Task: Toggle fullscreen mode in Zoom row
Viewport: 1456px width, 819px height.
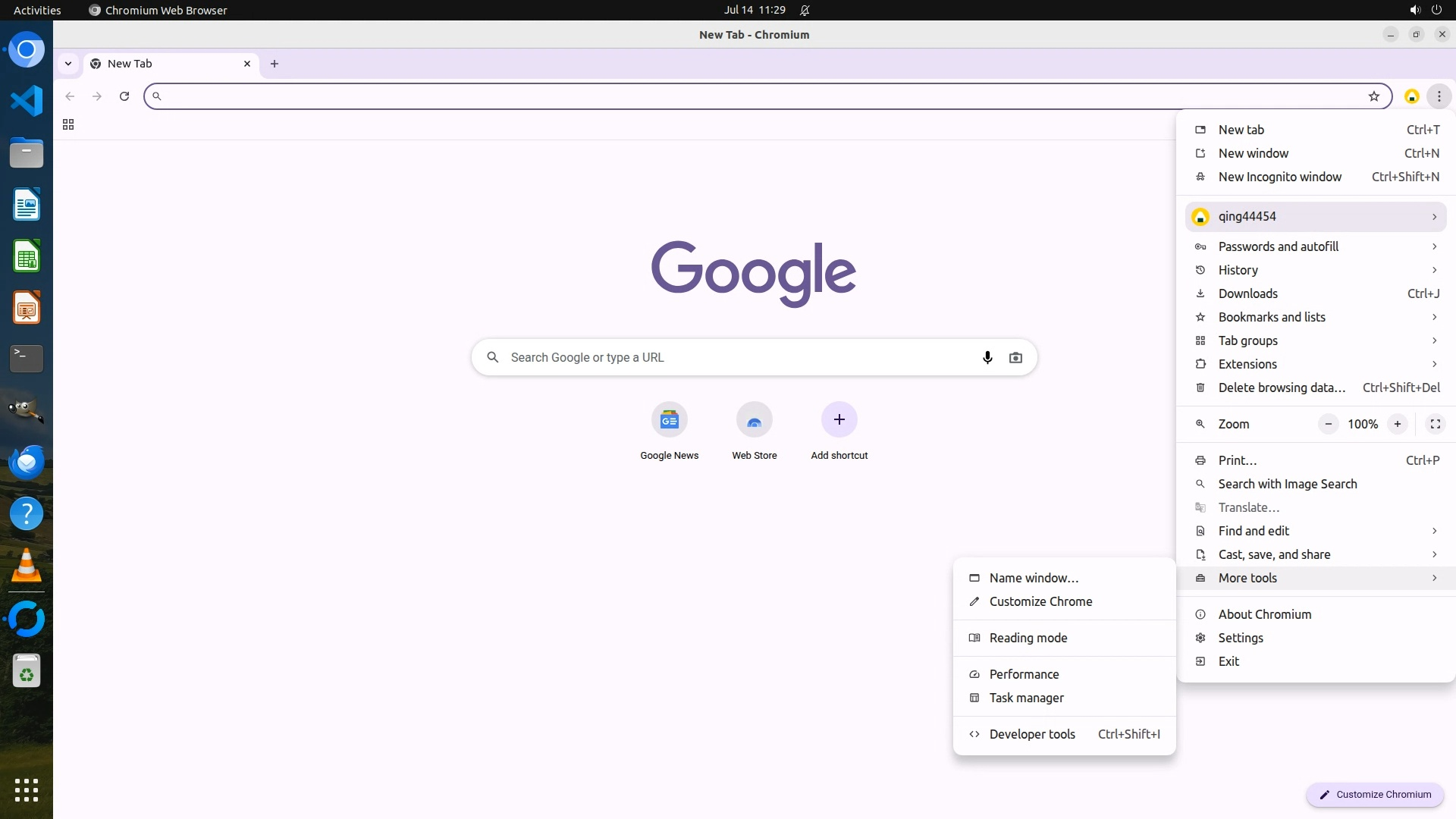Action: pyautogui.click(x=1435, y=424)
